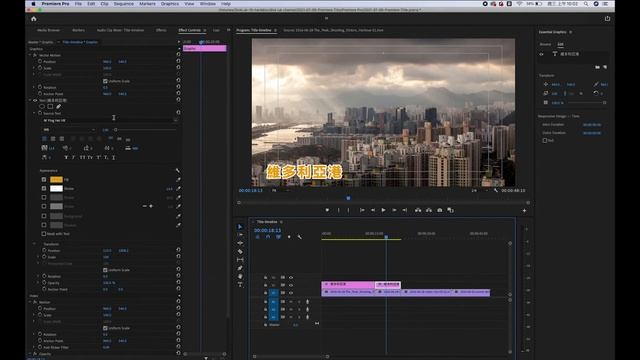Viewport: 640px width, 360px height.
Task: Select the Type tool
Action: tap(240, 284)
